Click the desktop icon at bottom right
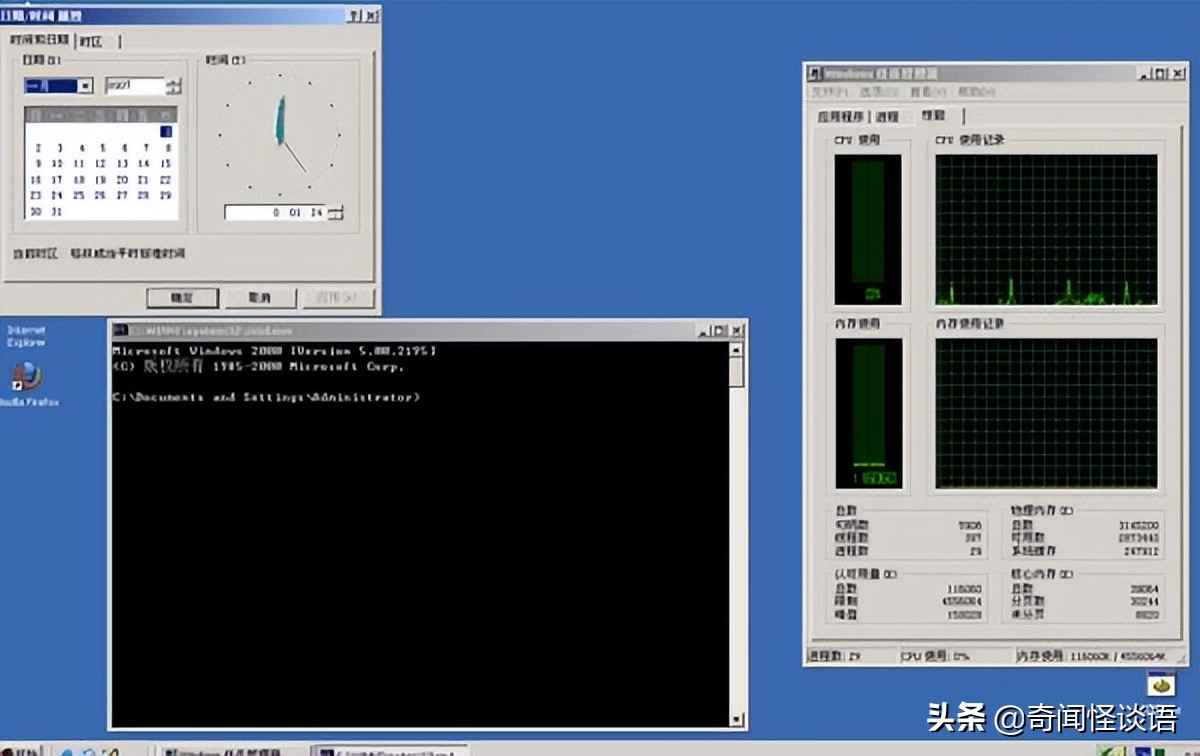Screen dimensions: 1200x756 1160,687
